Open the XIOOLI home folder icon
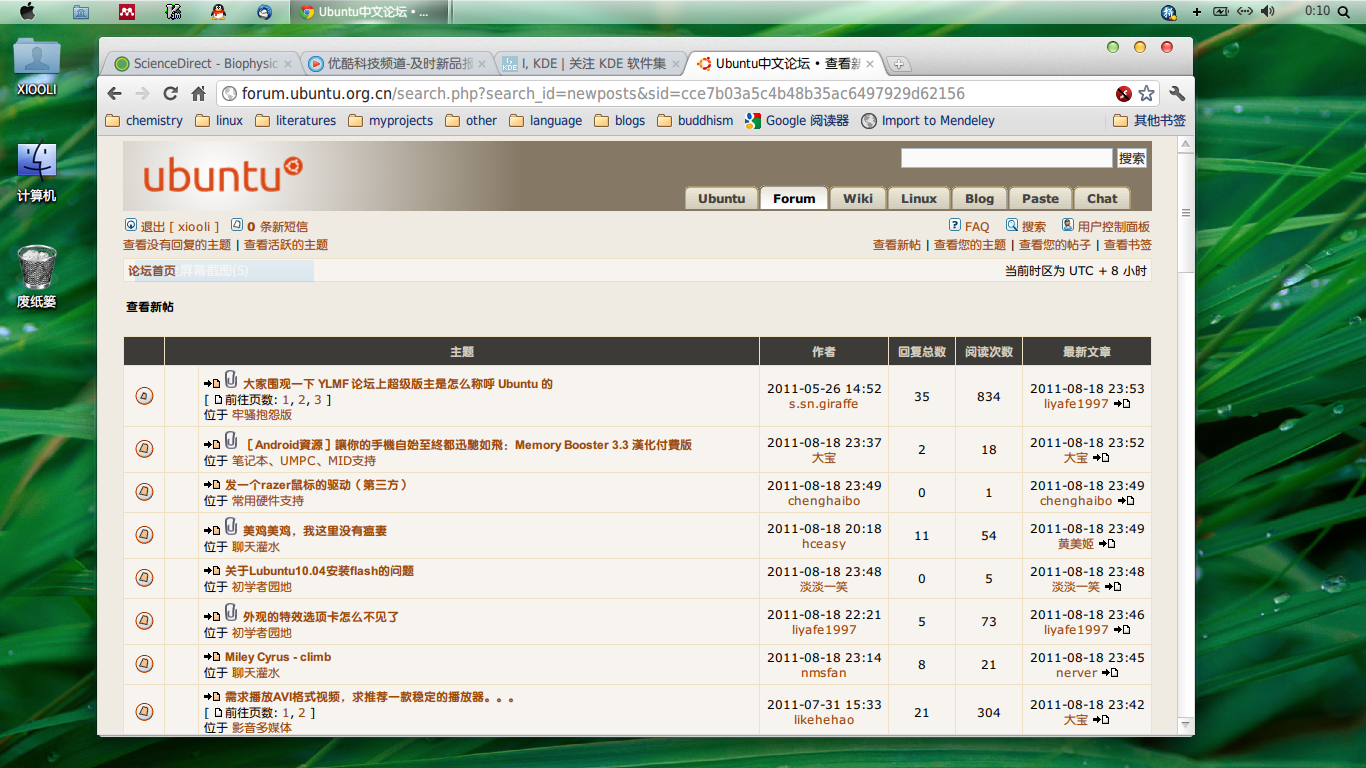Viewport: 1366px width, 768px height. (x=37, y=67)
